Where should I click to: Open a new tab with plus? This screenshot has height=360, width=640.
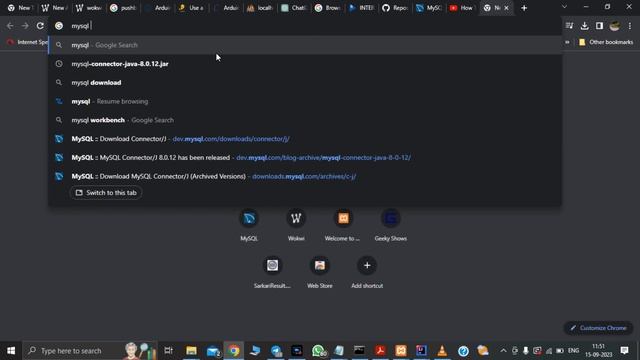click(524, 8)
